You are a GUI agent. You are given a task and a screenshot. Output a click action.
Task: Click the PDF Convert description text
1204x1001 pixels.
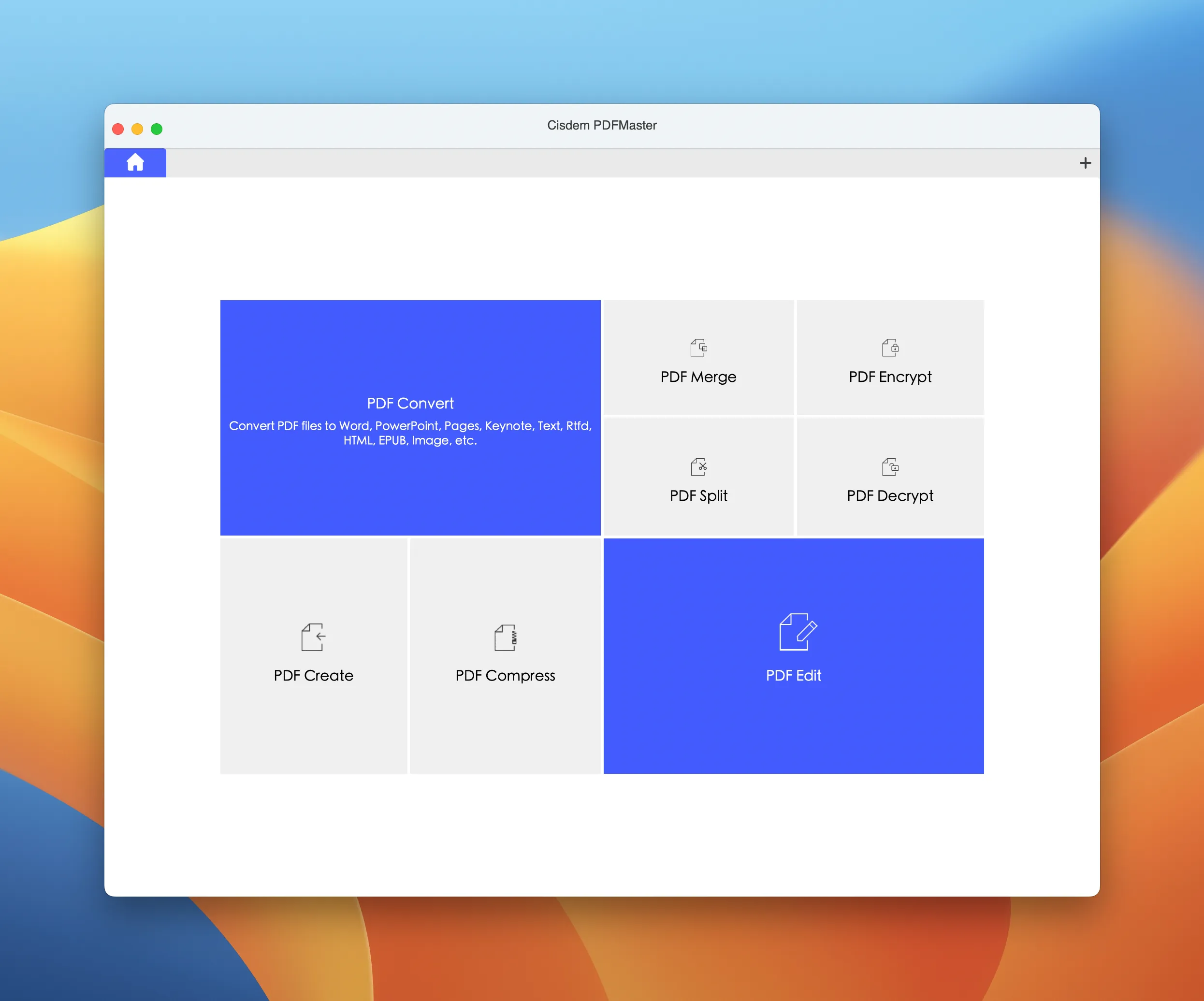tap(410, 433)
